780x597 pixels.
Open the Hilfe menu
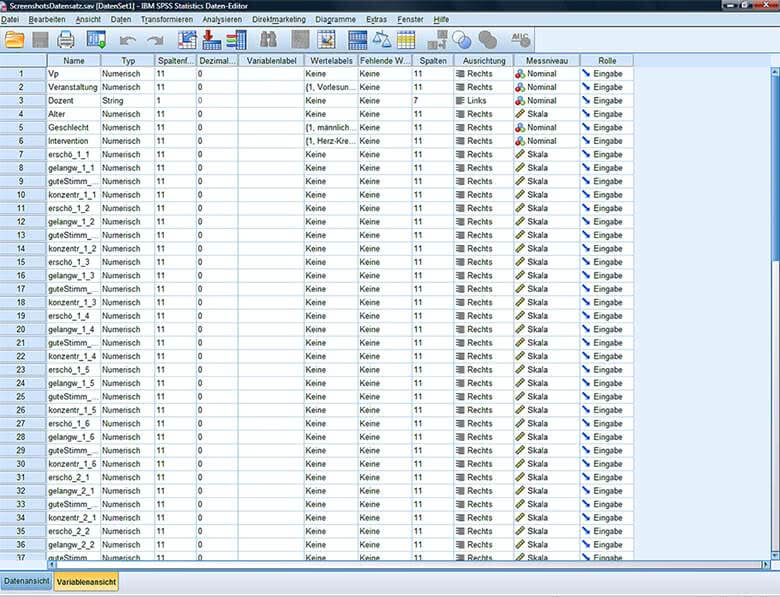click(441, 19)
